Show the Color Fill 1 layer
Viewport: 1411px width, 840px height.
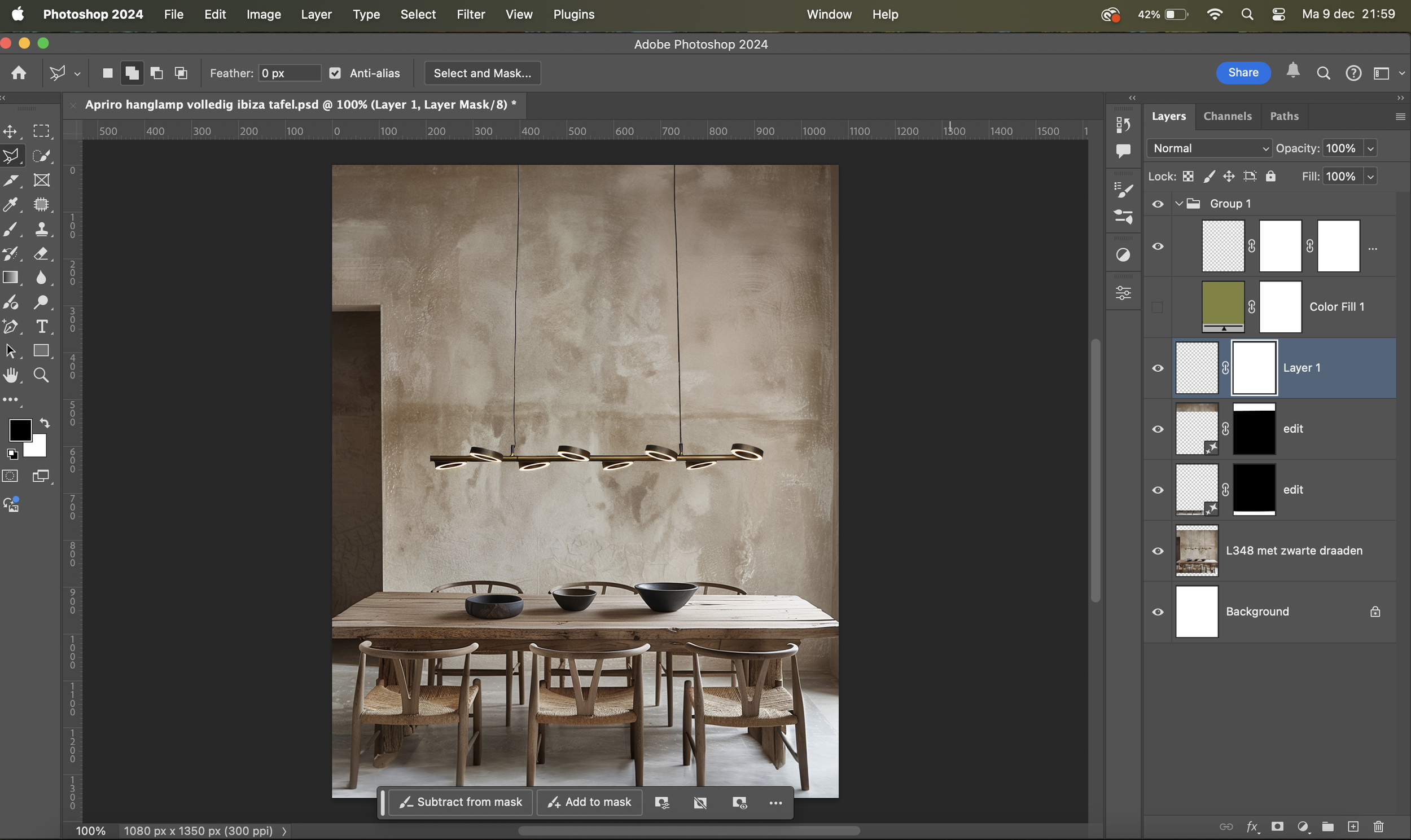(1158, 307)
